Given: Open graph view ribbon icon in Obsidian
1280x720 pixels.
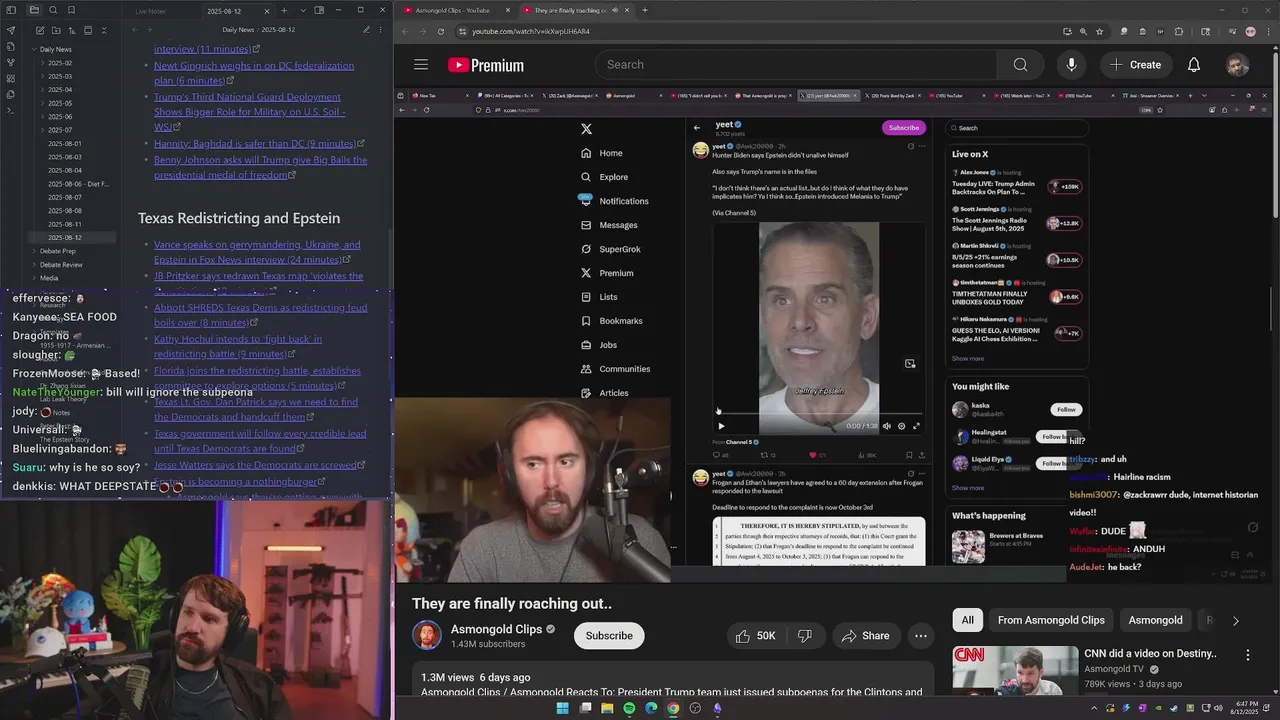Looking at the screenshot, I should (x=11, y=62).
